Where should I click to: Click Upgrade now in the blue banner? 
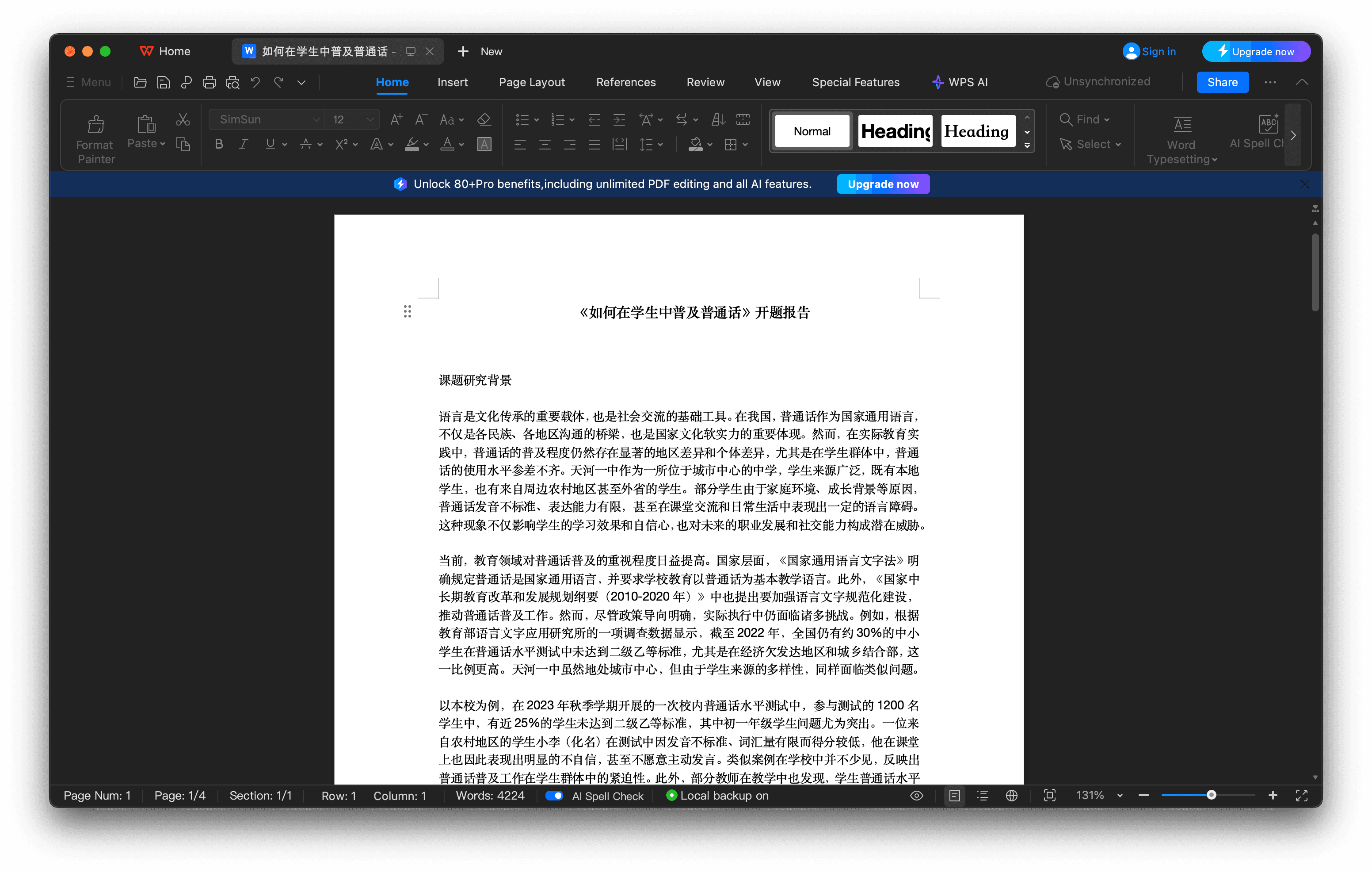883,184
